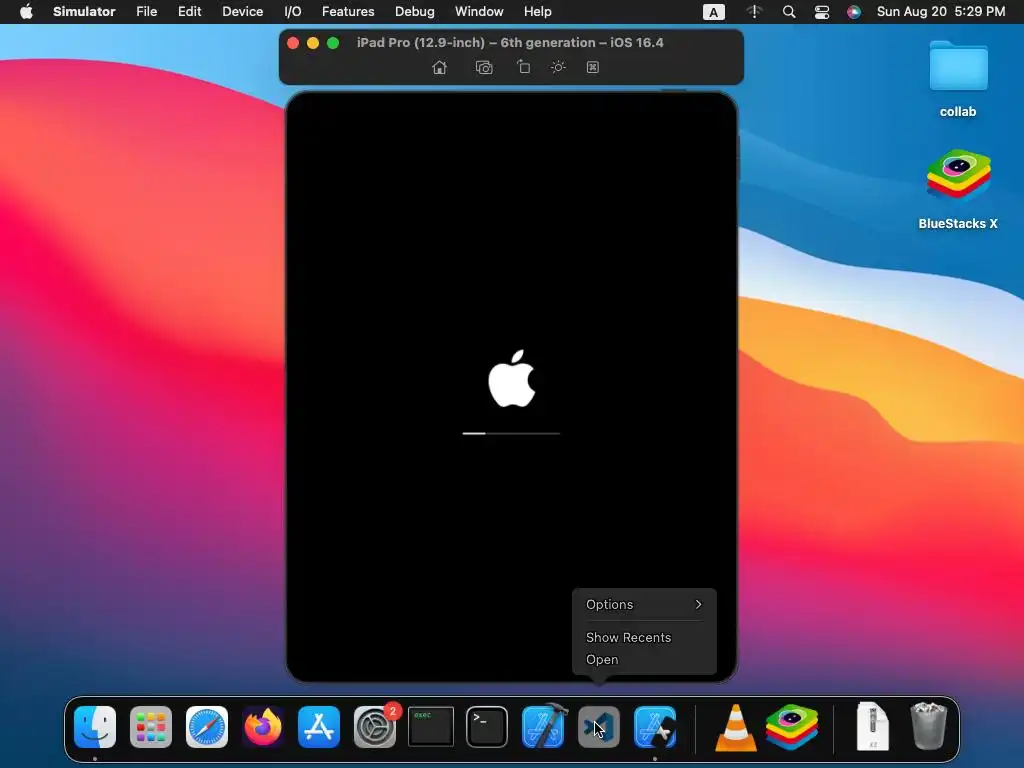Expand the Options submenu in Dock menu
Screen dimensions: 1024x768
644,605
